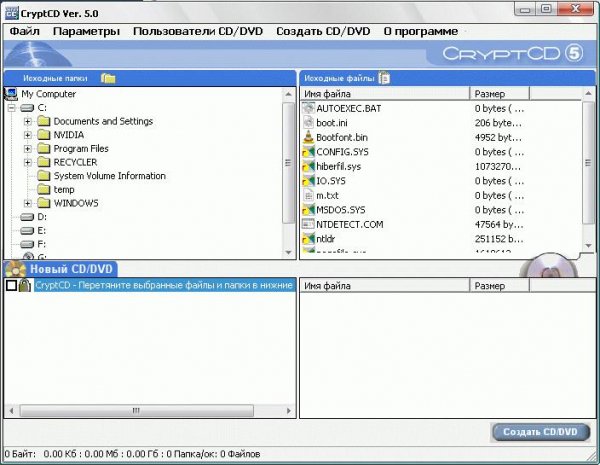This screenshot has width=600, height=465.
Task: Click the folder tree vertical scrollbar thumb
Action: point(289,163)
